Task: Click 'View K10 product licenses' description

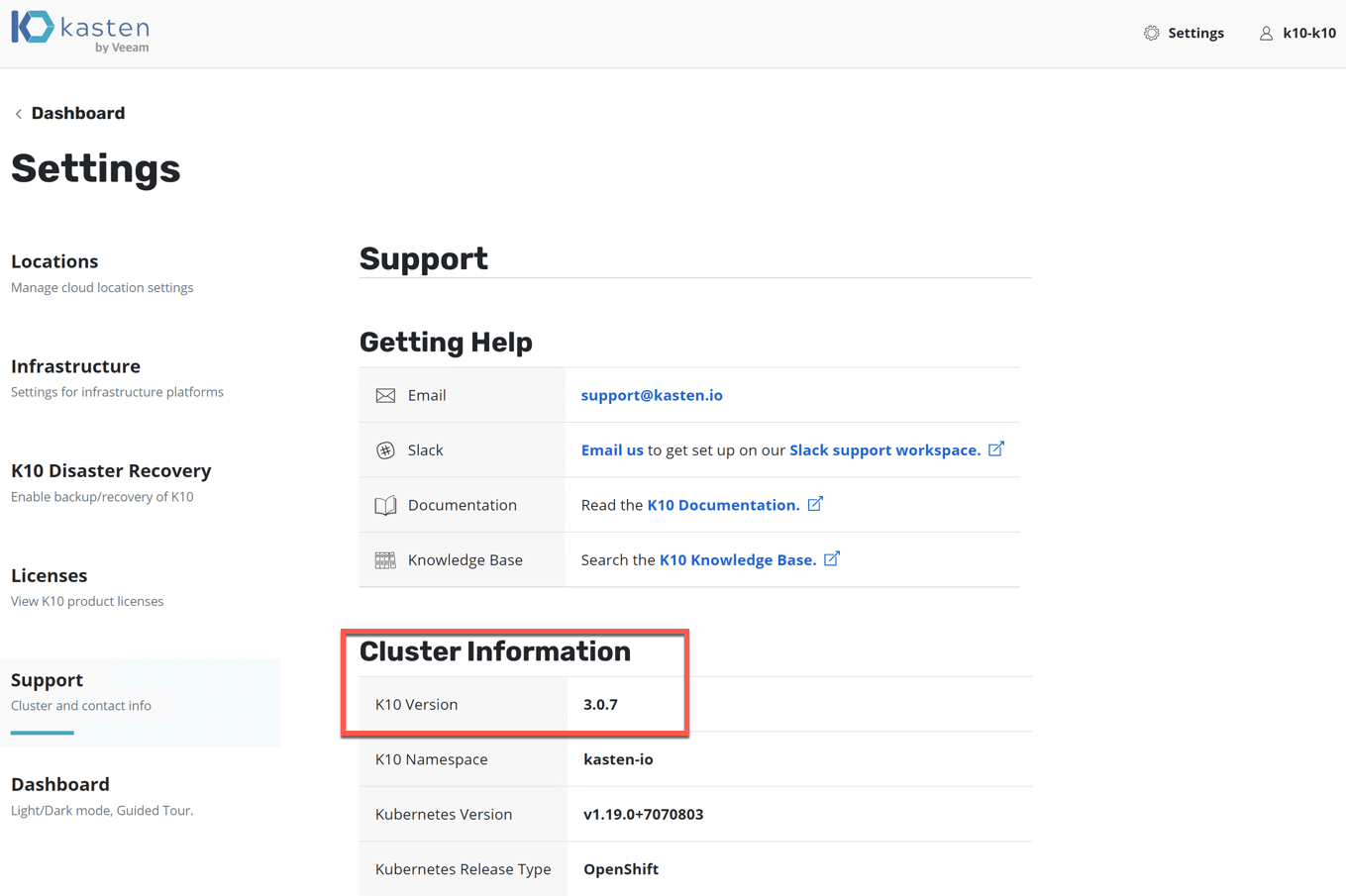Action: [x=87, y=601]
